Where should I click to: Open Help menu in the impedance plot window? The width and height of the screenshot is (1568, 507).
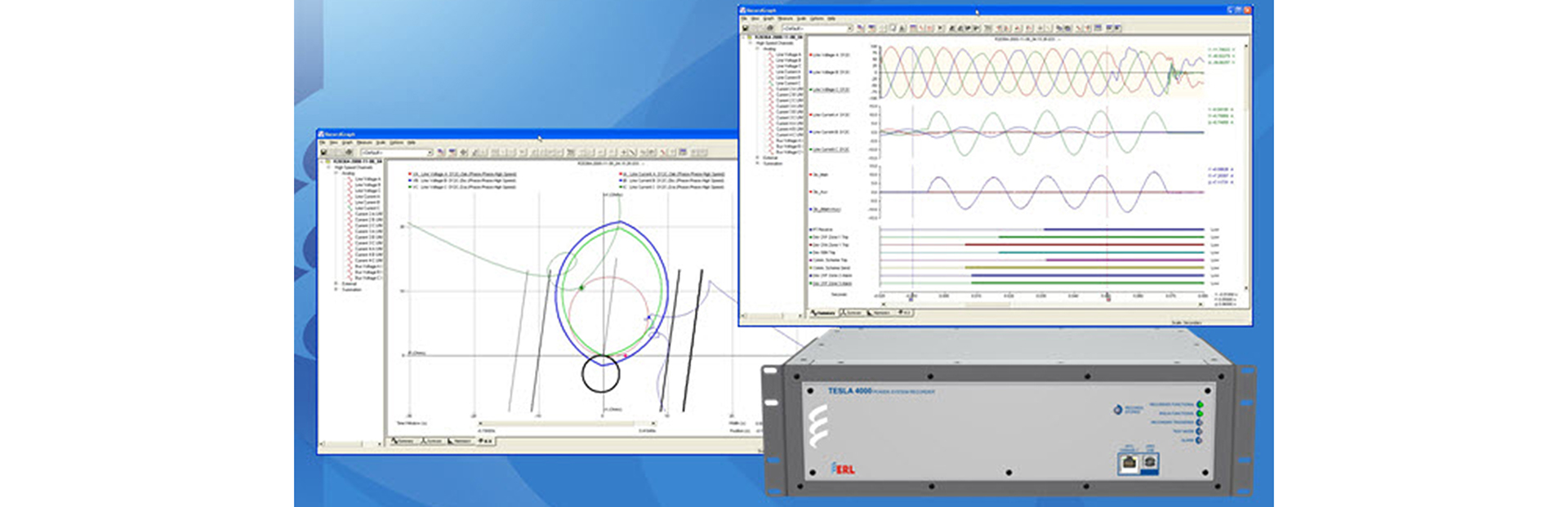pyautogui.click(x=411, y=143)
